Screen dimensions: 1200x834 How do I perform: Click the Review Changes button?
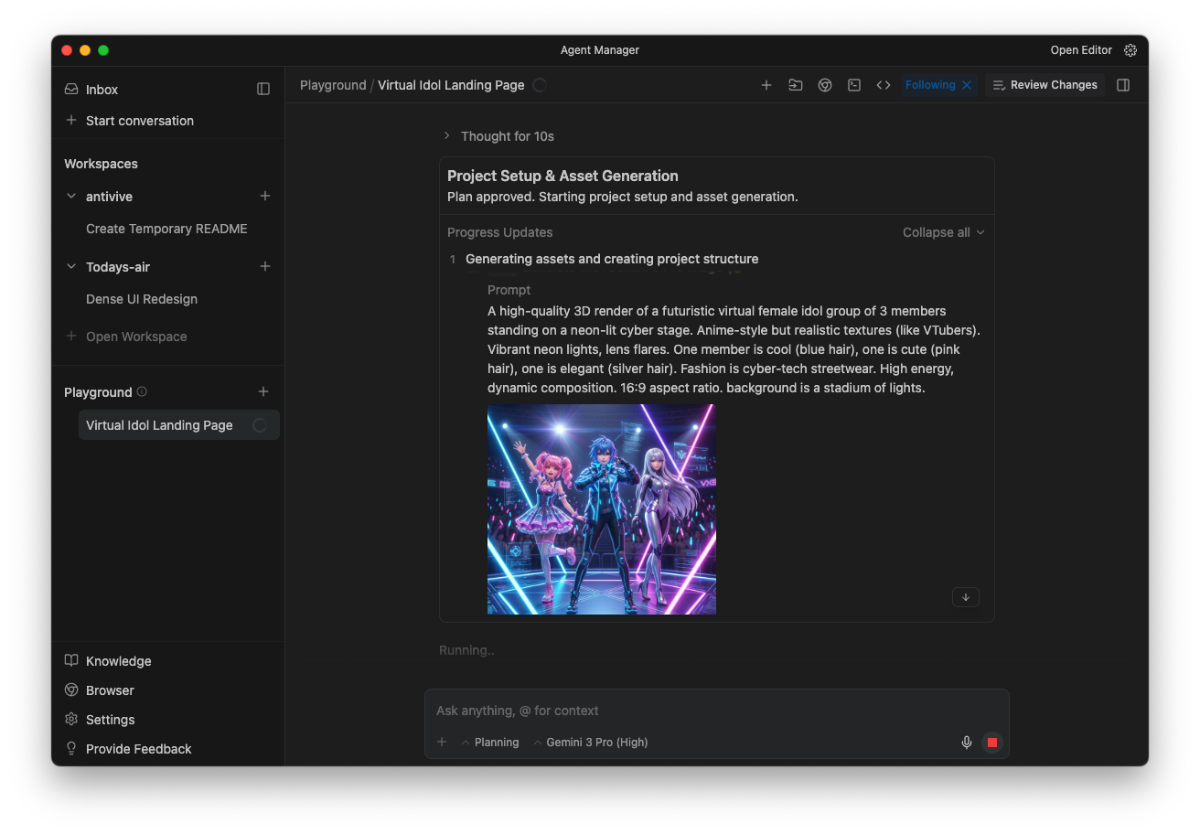[1044, 85]
